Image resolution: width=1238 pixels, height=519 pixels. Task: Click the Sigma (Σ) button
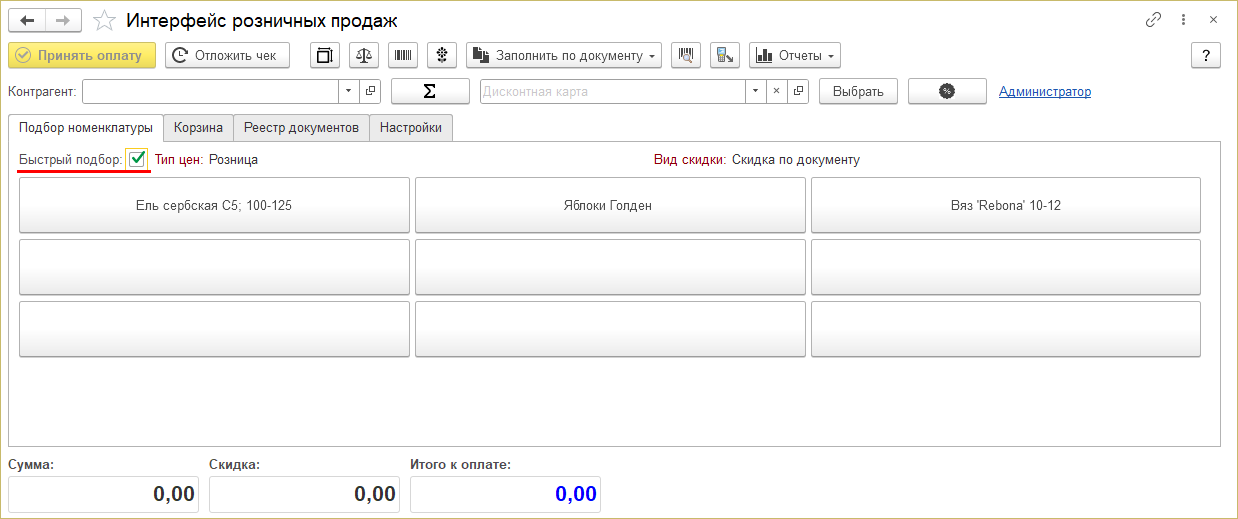click(430, 91)
